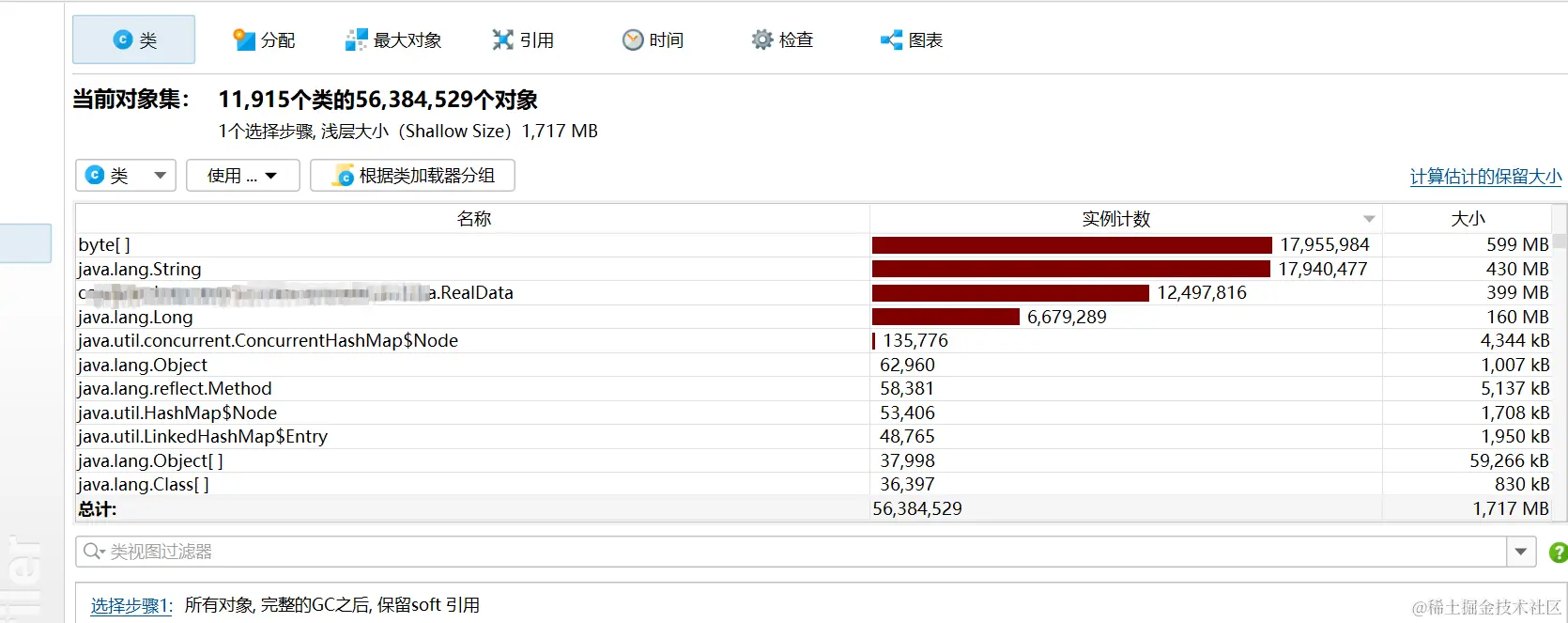Click the java.lang.Long instance count bar

point(945,317)
